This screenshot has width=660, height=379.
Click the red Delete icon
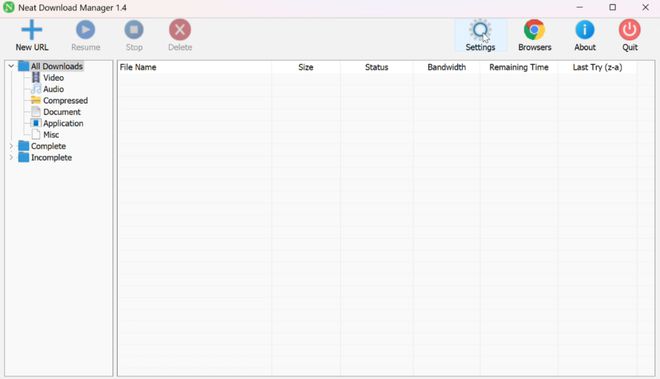[180, 30]
